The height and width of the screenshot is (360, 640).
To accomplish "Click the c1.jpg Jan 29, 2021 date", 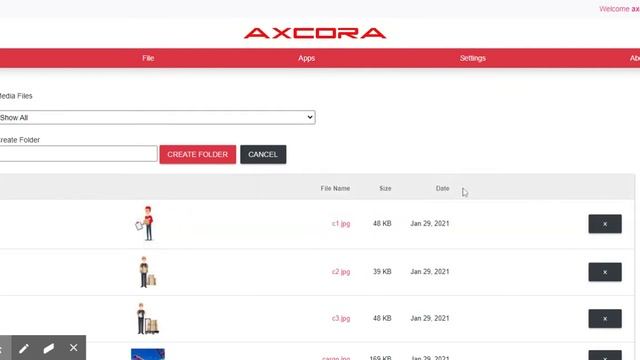I will point(430,223).
